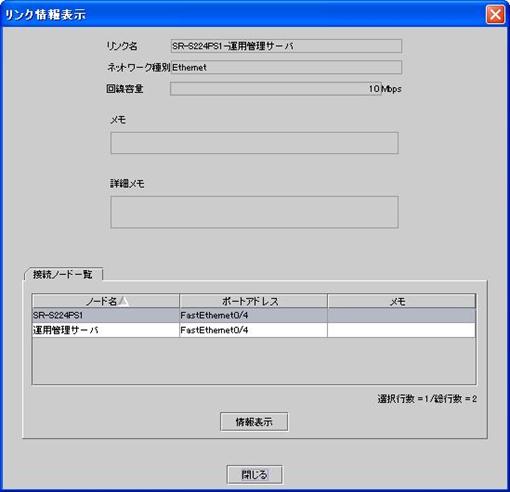Click the memo cell of 運用管理サーバ row
The height and width of the screenshot is (492, 510).
pos(401,330)
